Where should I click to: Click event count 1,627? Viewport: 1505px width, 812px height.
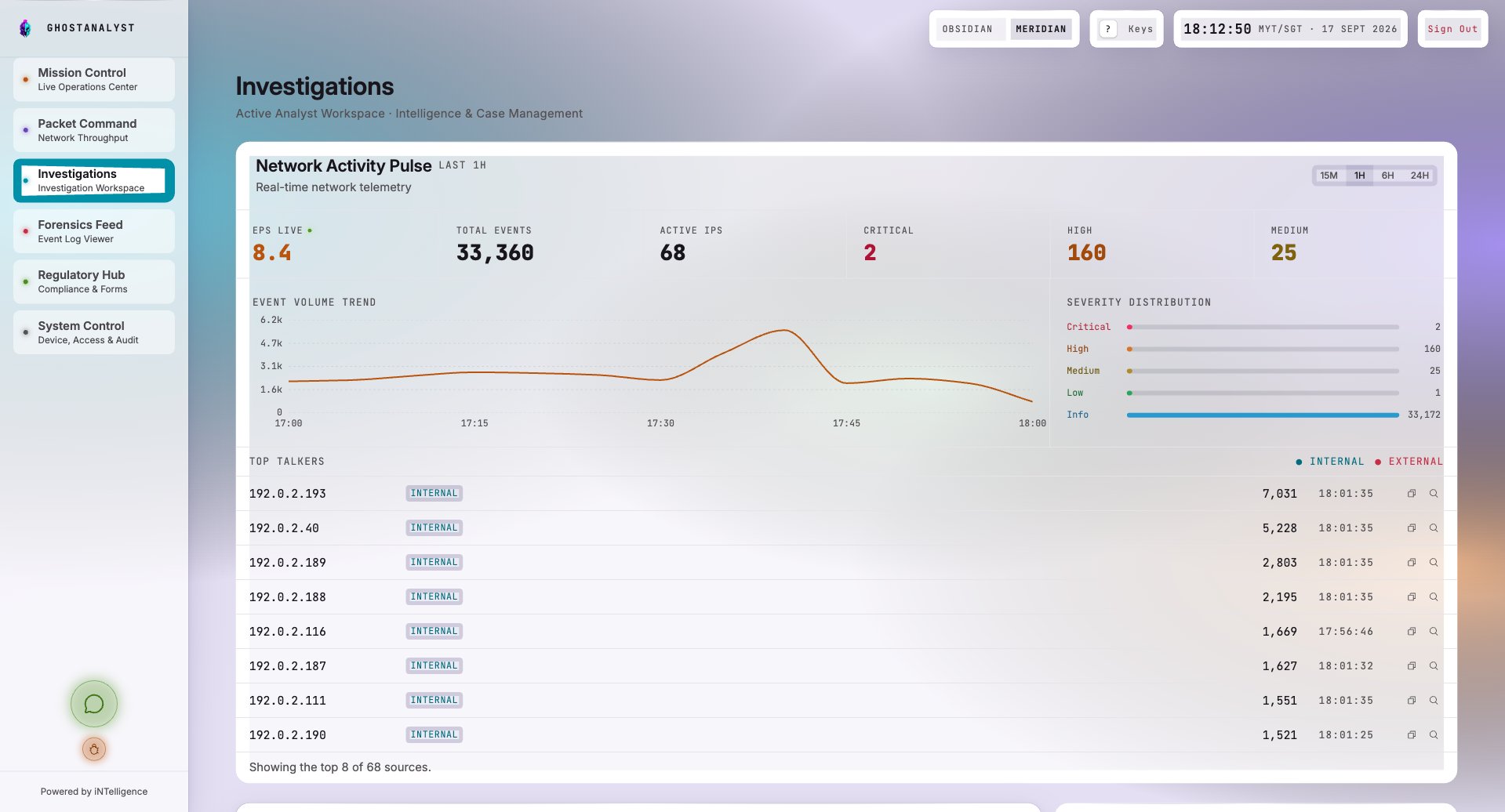(x=1279, y=666)
